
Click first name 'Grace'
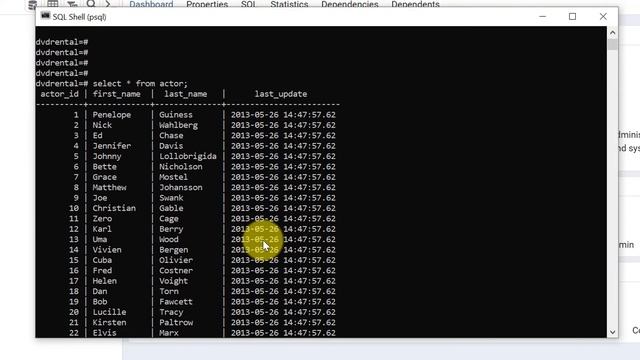pyautogui.click(x=104, y=177)
